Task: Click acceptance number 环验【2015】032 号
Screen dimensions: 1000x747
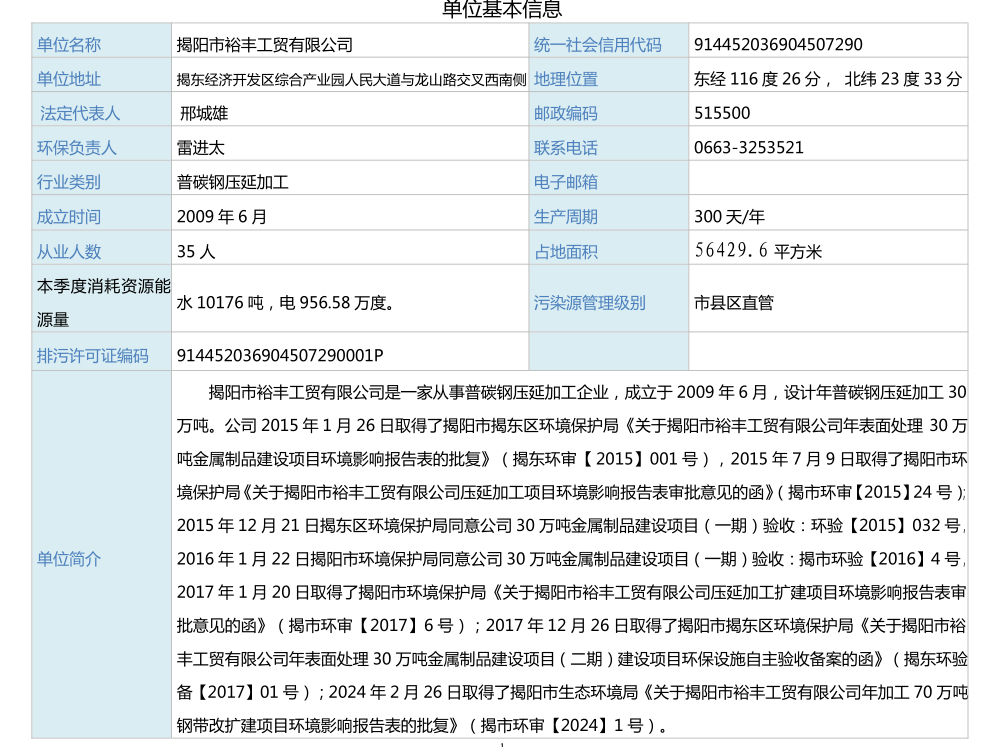Action: [x=885, y=526]
